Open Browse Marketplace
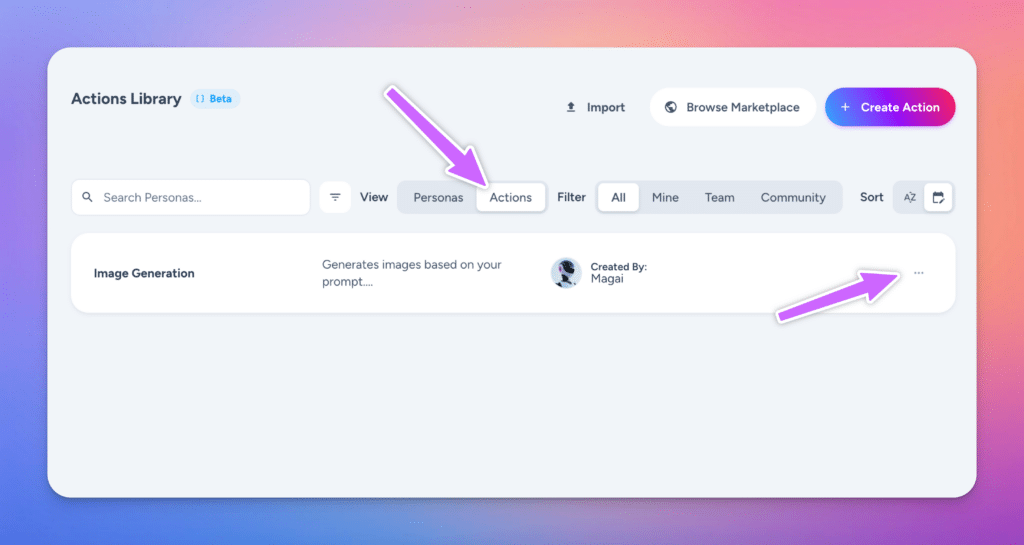This screenshot has width=1024, height=545. pos(733,107)
